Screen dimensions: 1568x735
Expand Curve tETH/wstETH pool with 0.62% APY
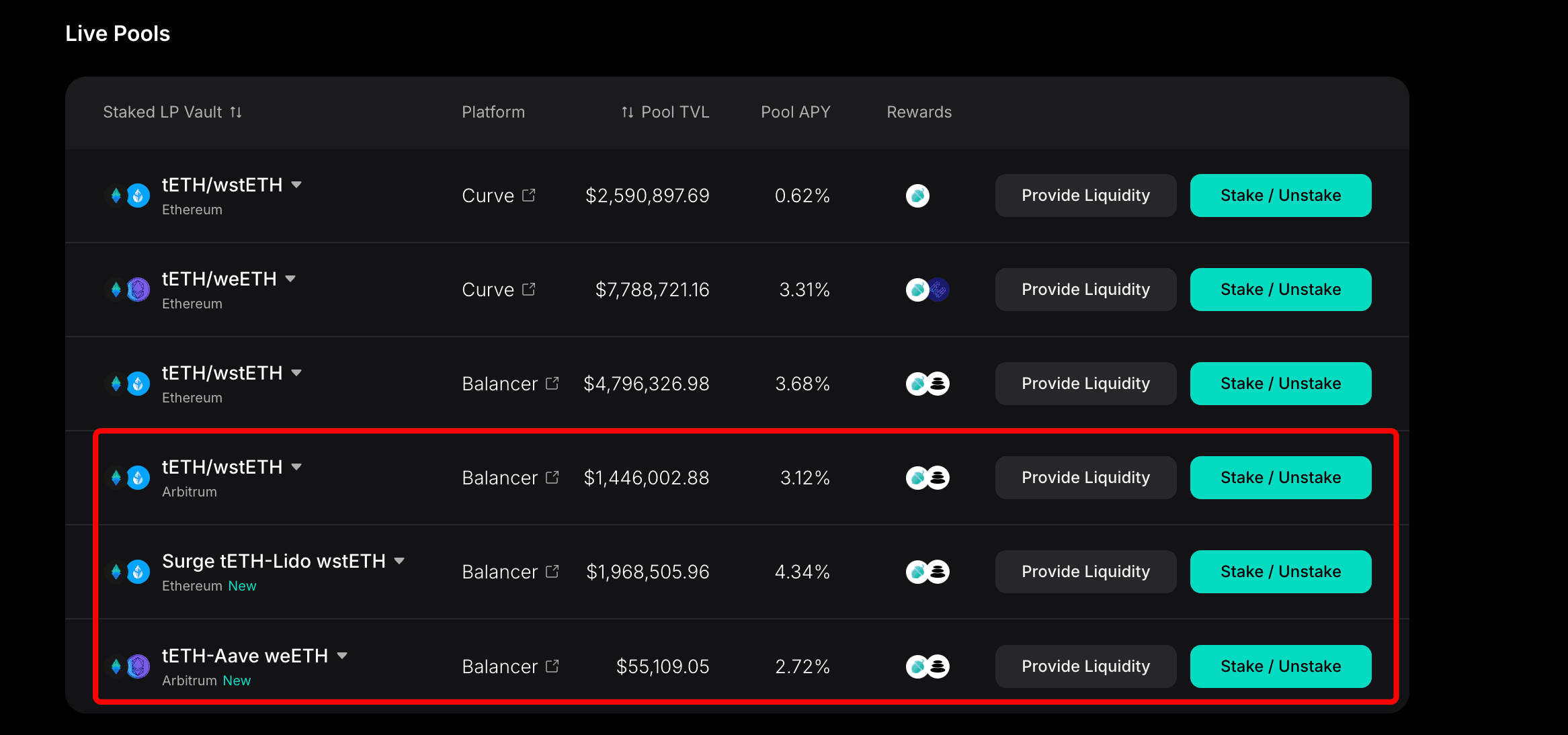point(296,185)
